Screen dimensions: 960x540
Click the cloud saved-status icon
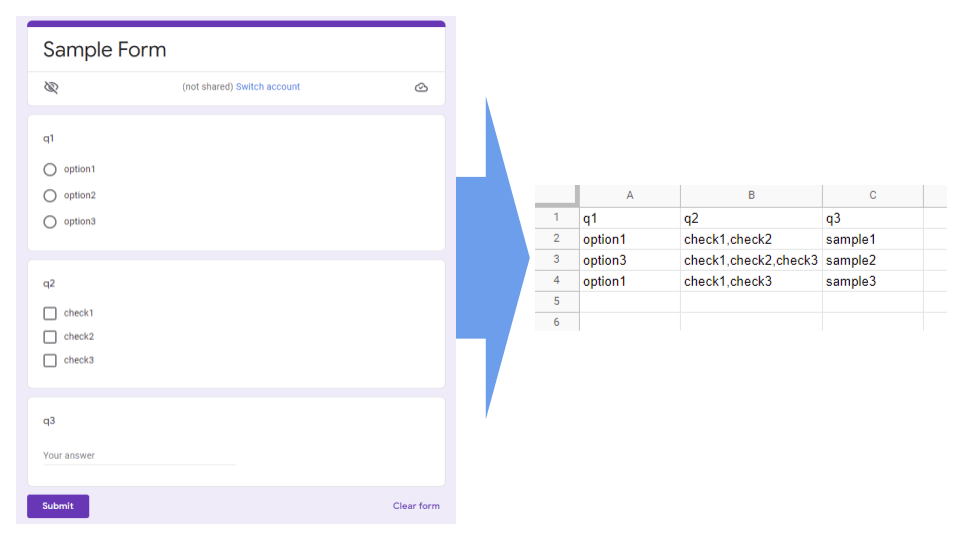click(x=421, y=87)
